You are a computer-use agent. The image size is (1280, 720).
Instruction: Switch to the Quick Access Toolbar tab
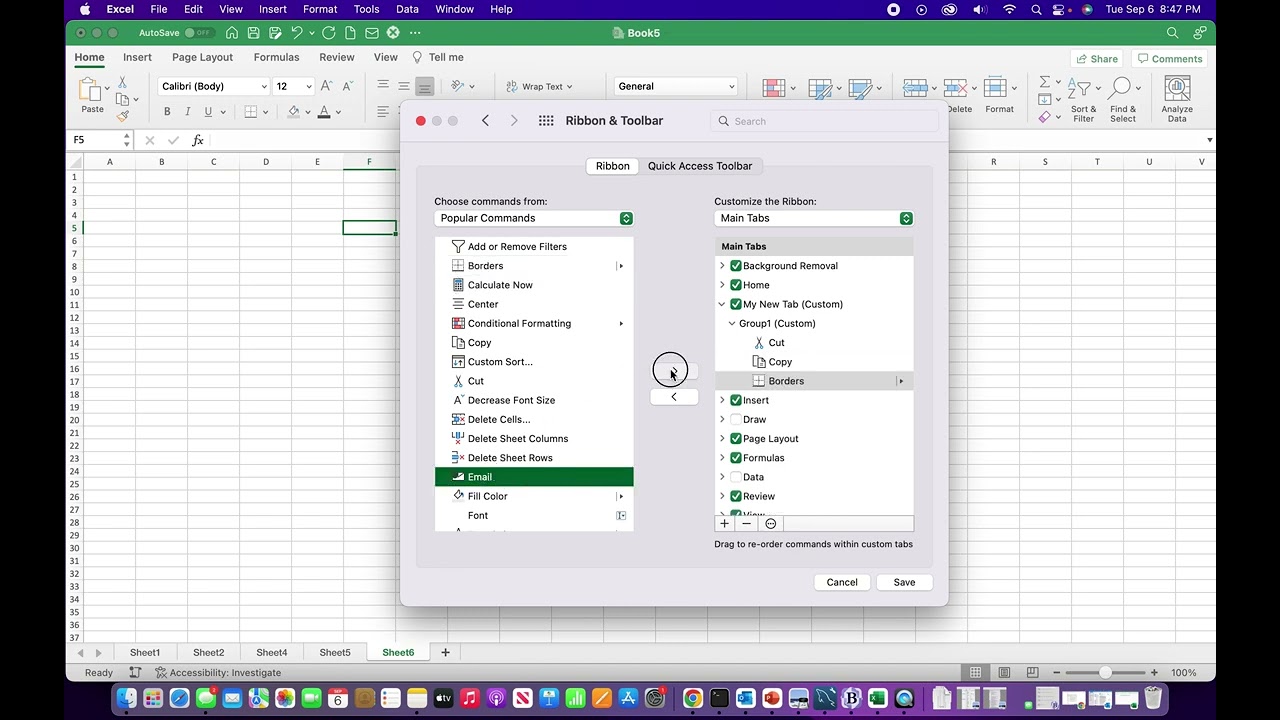[x=700, y=166]
